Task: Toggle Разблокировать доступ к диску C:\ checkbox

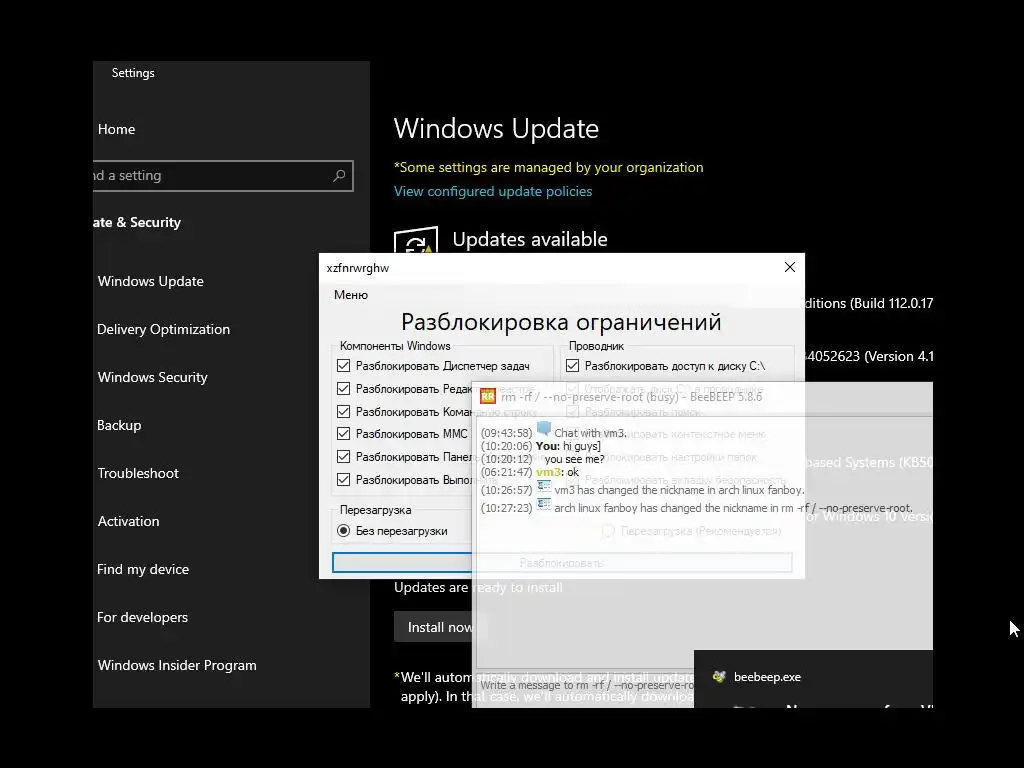Action: [573, 366]
